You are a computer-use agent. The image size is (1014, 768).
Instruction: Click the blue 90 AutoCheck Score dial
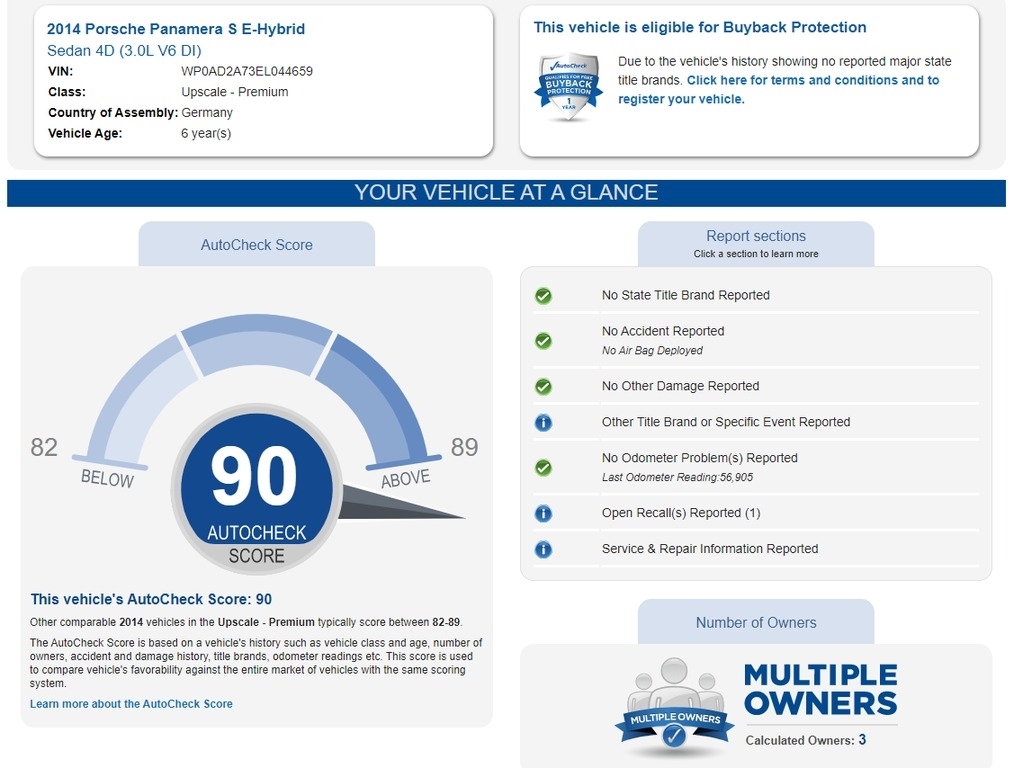256,490
